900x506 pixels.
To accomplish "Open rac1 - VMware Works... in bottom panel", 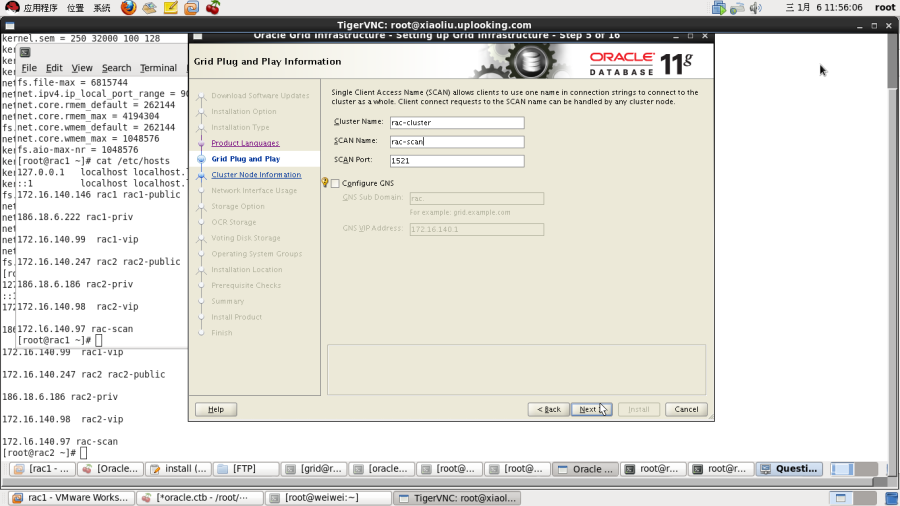I will click(71, 498).
